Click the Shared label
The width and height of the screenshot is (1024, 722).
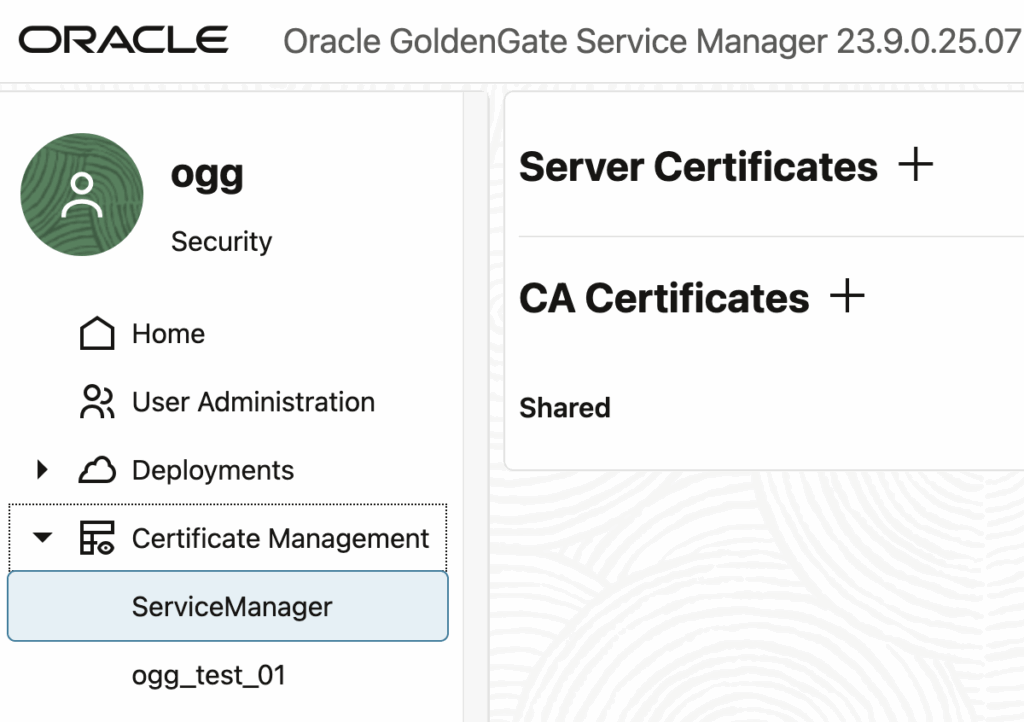point(564,407)
